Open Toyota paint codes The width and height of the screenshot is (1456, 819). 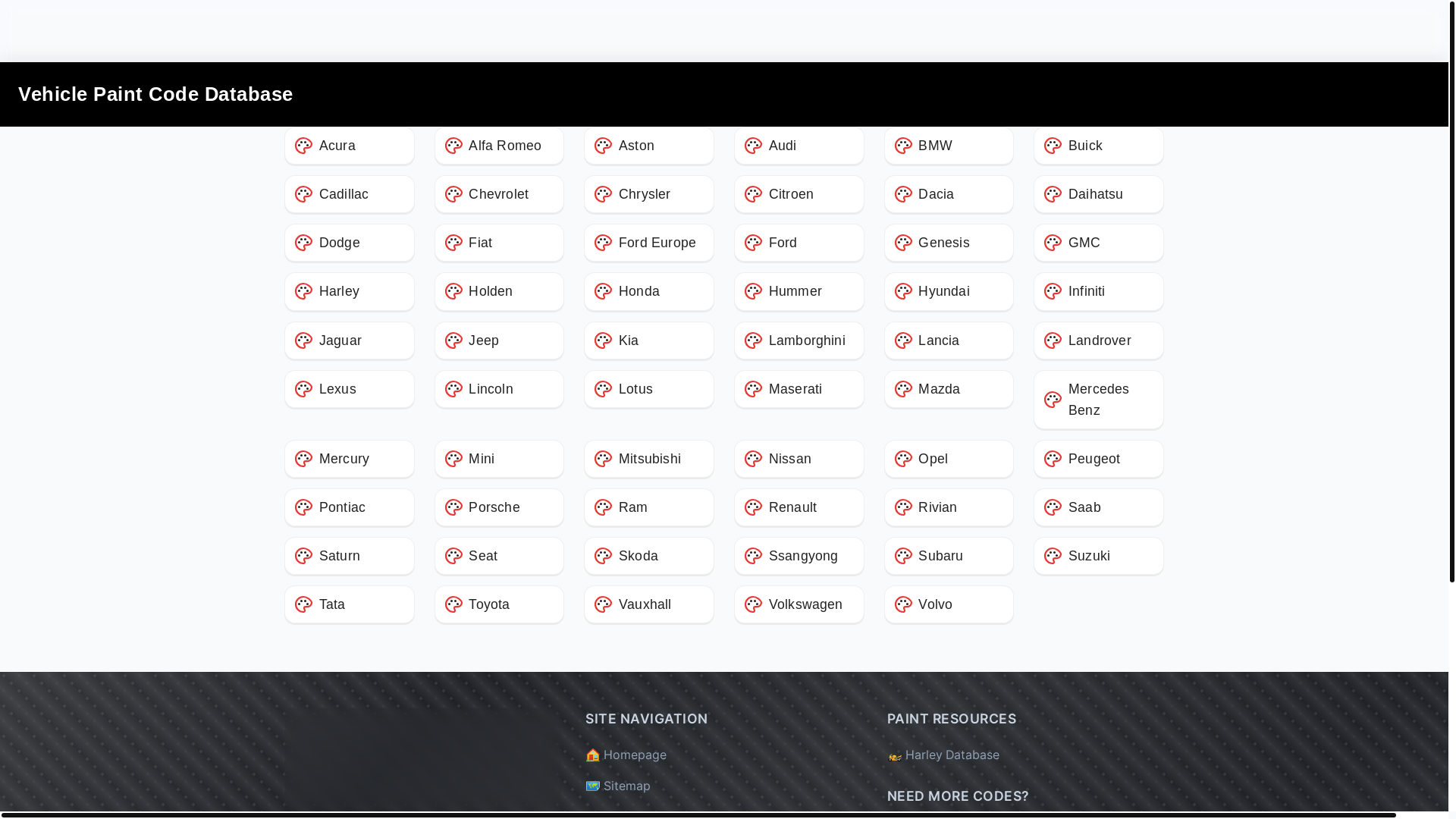[x=499, y=604]
